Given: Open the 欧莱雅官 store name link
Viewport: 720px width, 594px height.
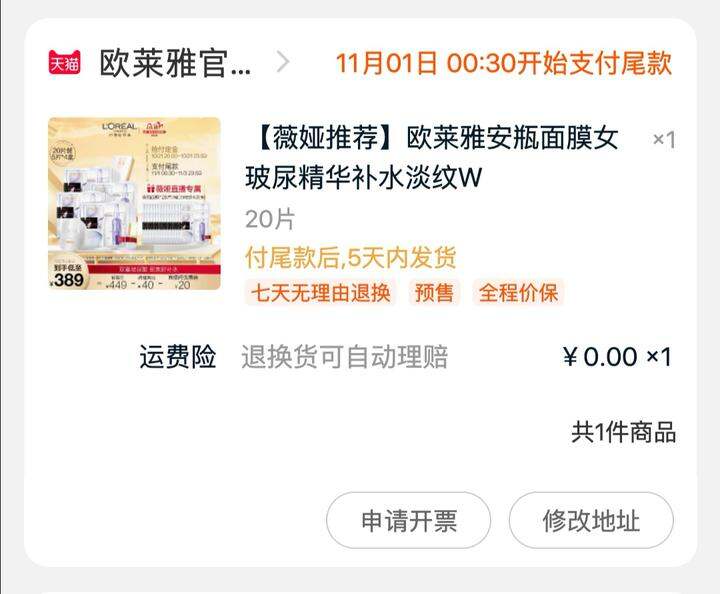Looking at the screenshot, I should click(x=175, y=63).
